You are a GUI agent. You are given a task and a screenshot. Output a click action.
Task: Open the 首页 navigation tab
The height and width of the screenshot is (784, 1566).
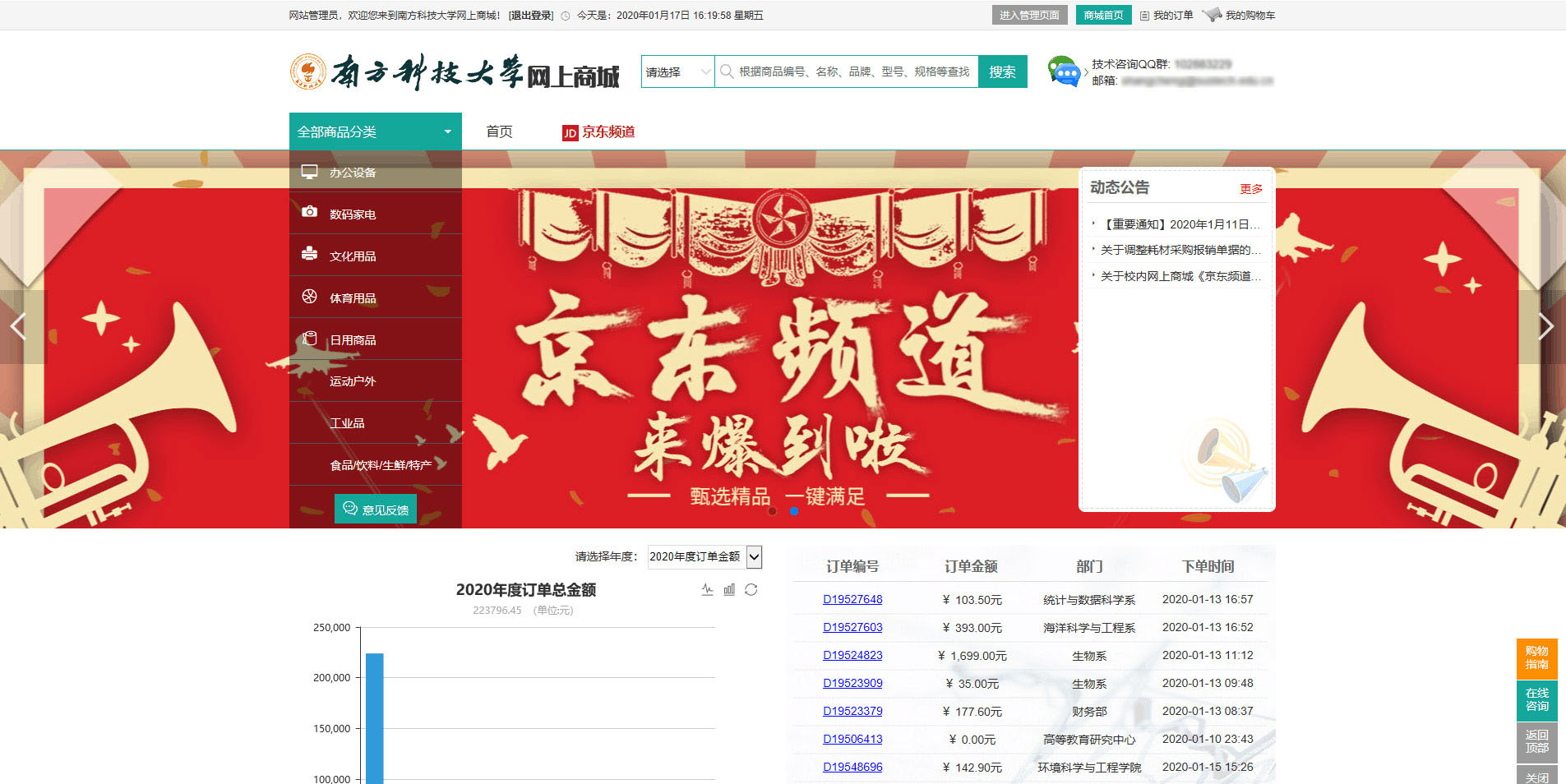[x=499, y=131]
